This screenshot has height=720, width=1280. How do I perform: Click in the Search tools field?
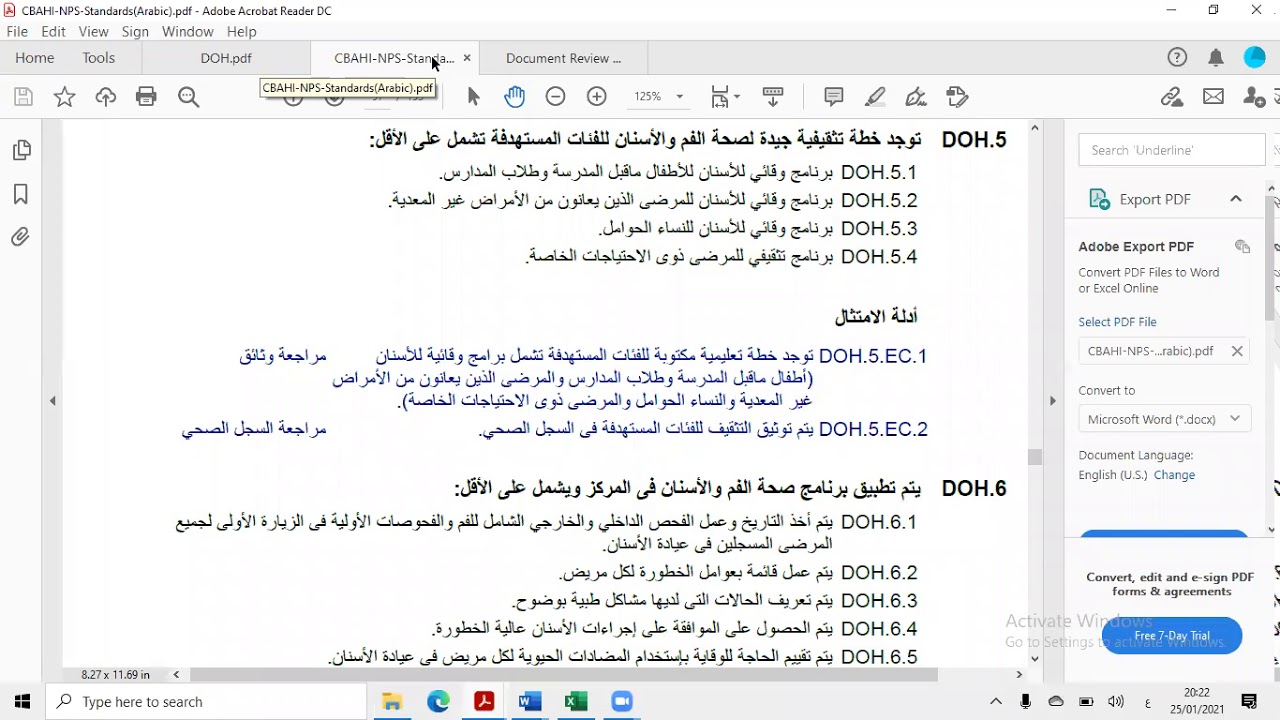tap(1172, 150)
